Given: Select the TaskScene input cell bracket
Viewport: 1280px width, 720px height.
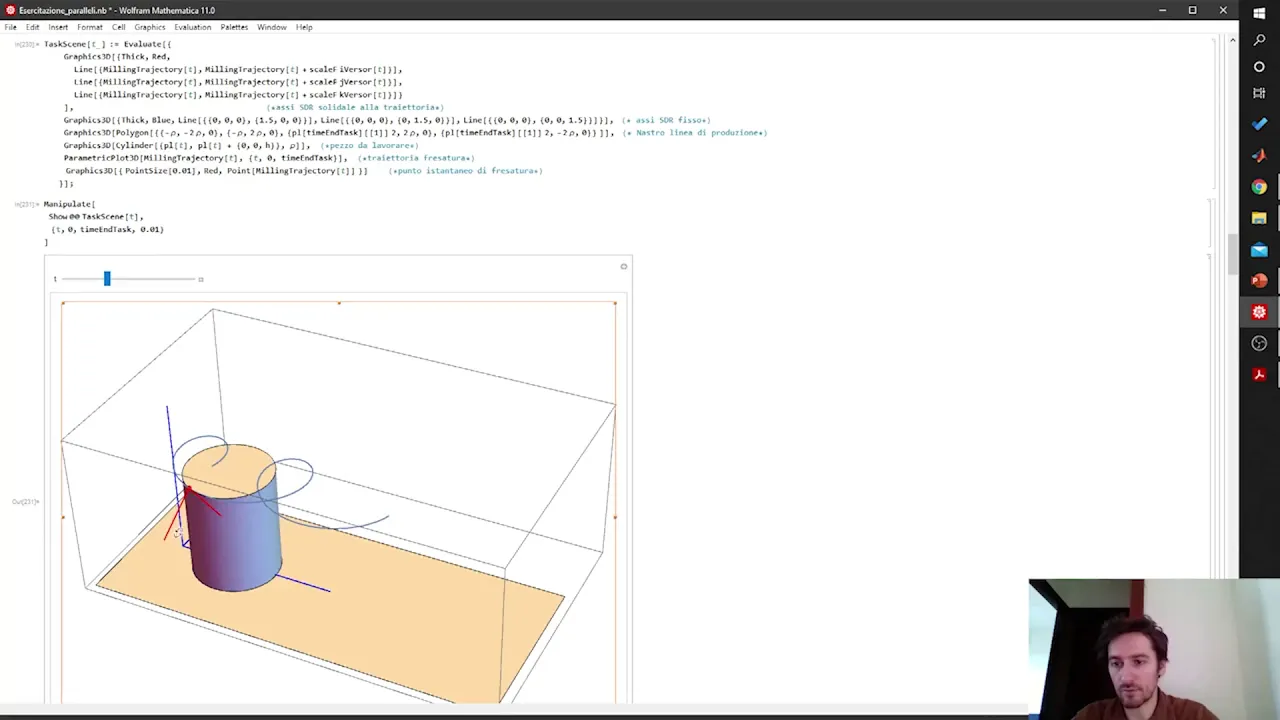Looking at the screenshot, I should point(1212,114).
